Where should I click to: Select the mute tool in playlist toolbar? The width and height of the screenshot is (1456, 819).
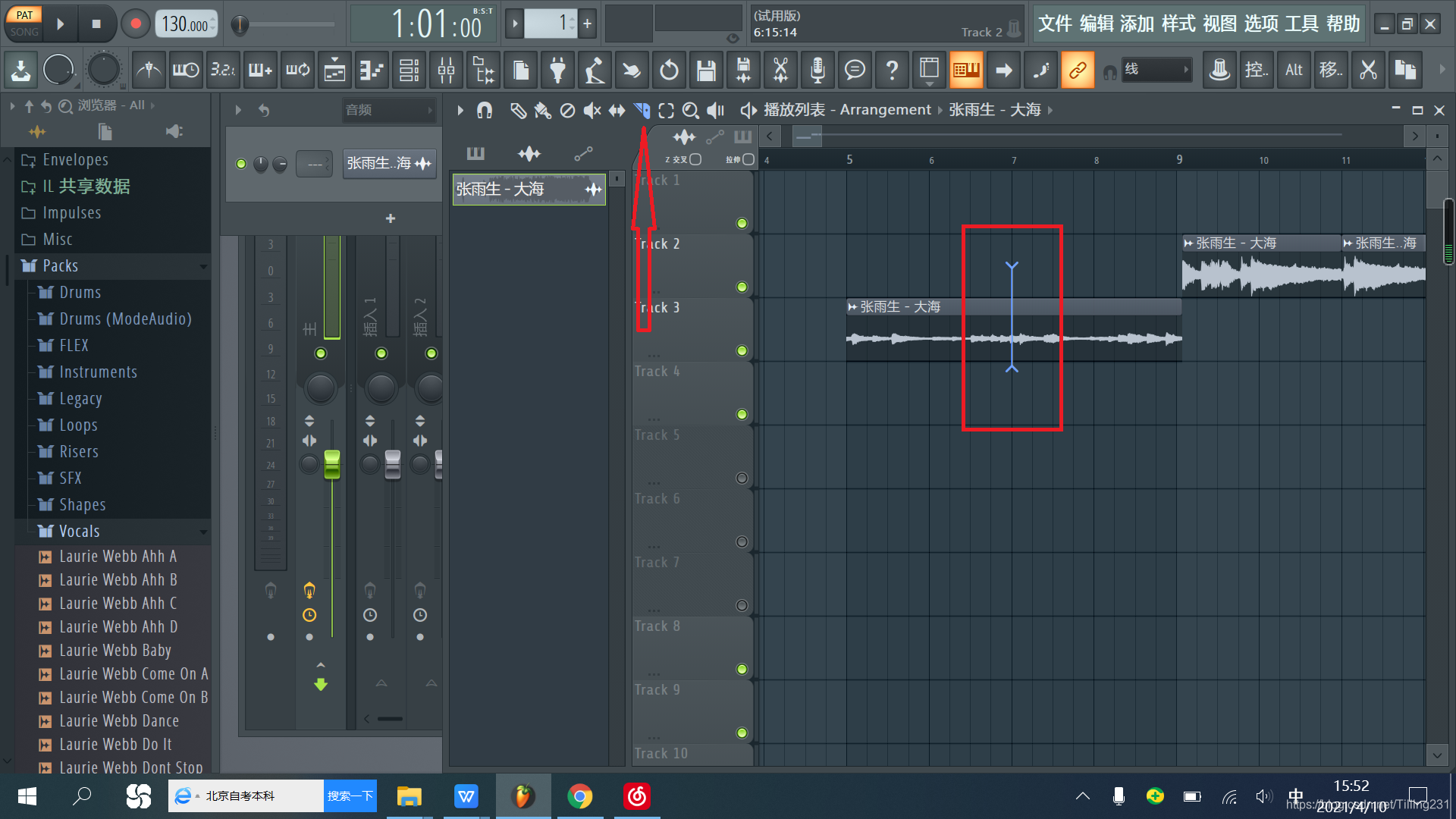point(591,111)
